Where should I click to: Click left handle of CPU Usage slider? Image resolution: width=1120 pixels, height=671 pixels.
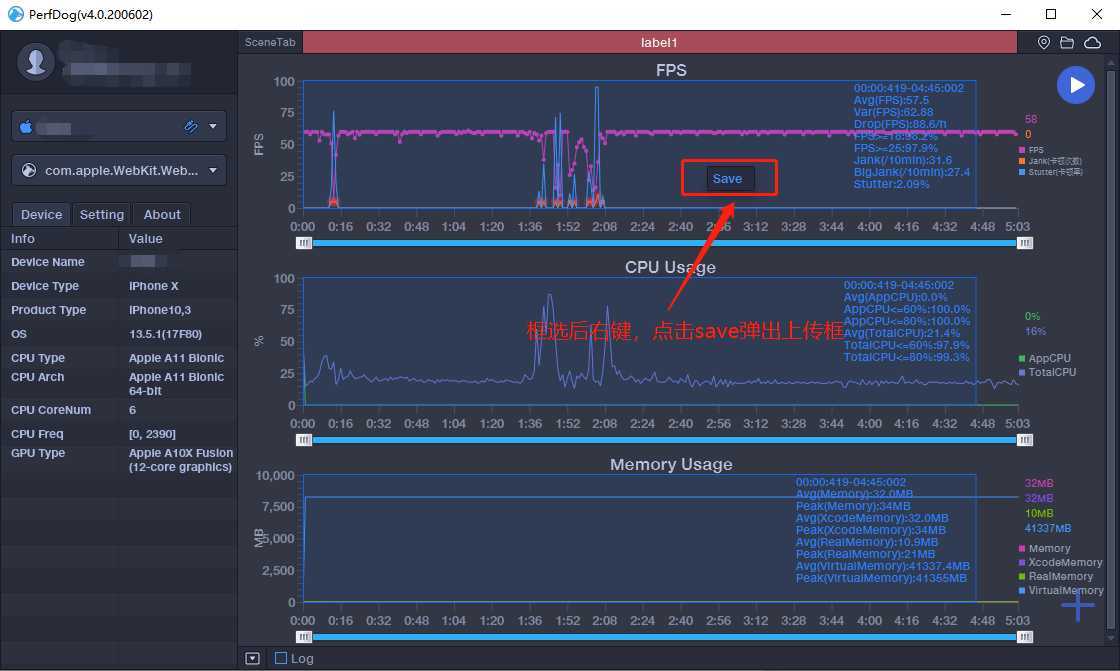304,440
